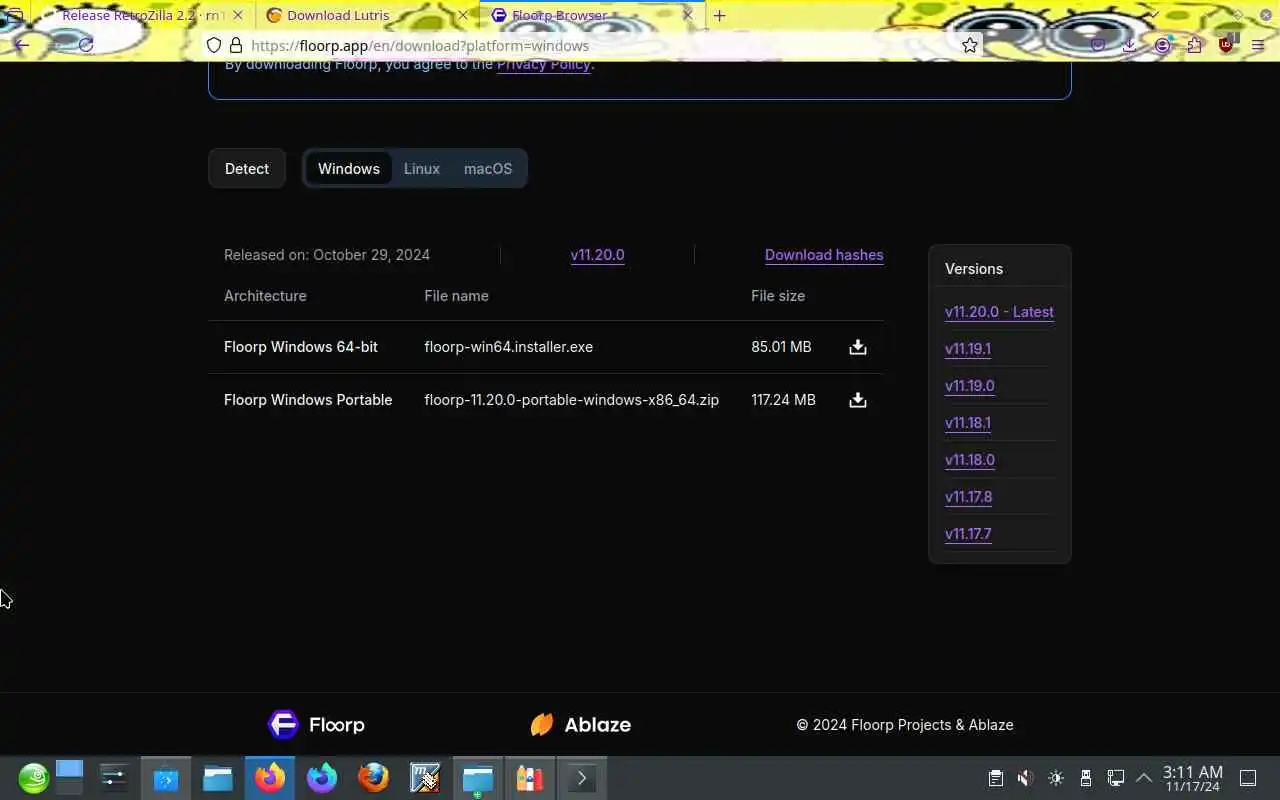Close the Floorp Browser tab

coord(687,15)
